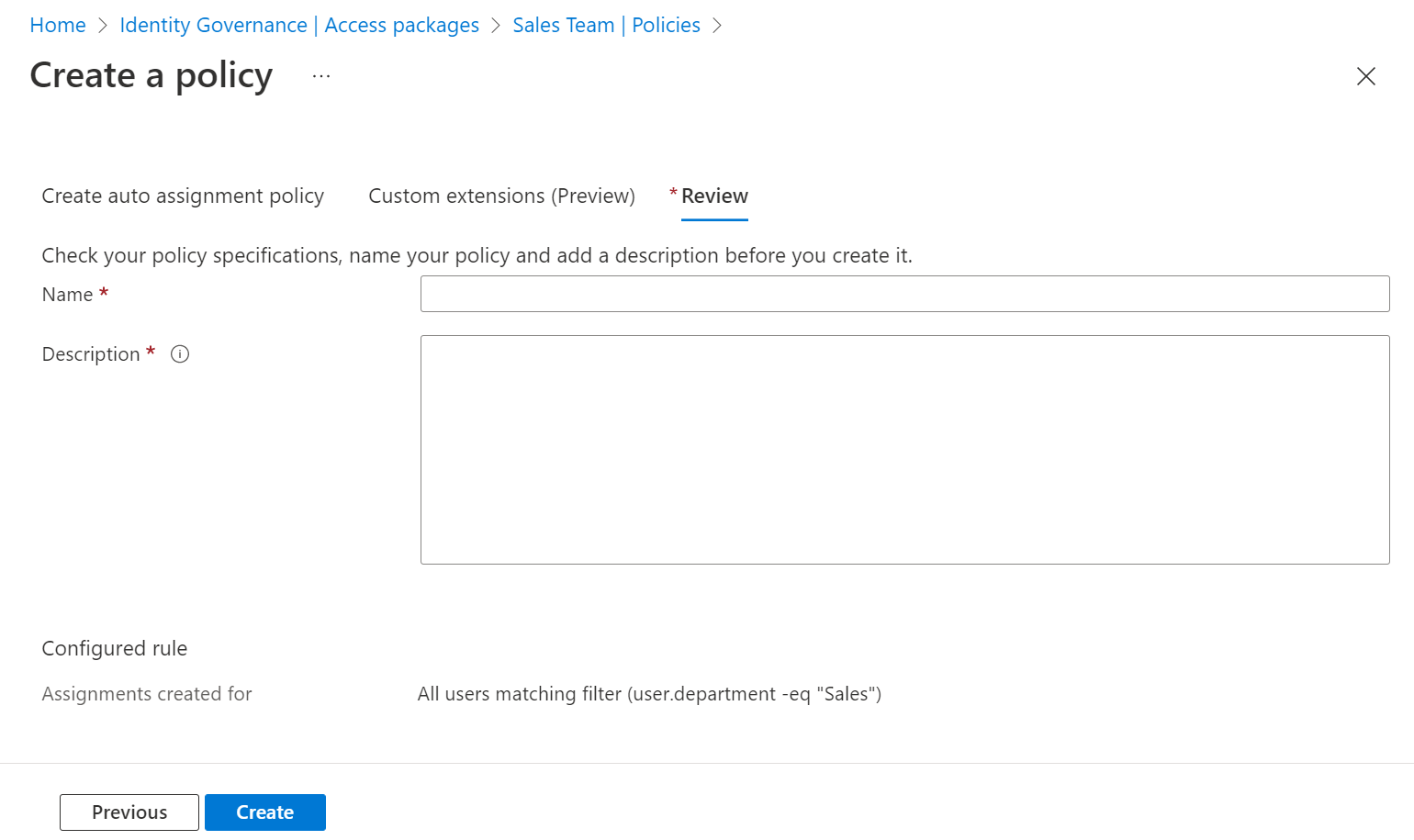
Task: Click the Configured rule heading
Action: tap(114, 648)
